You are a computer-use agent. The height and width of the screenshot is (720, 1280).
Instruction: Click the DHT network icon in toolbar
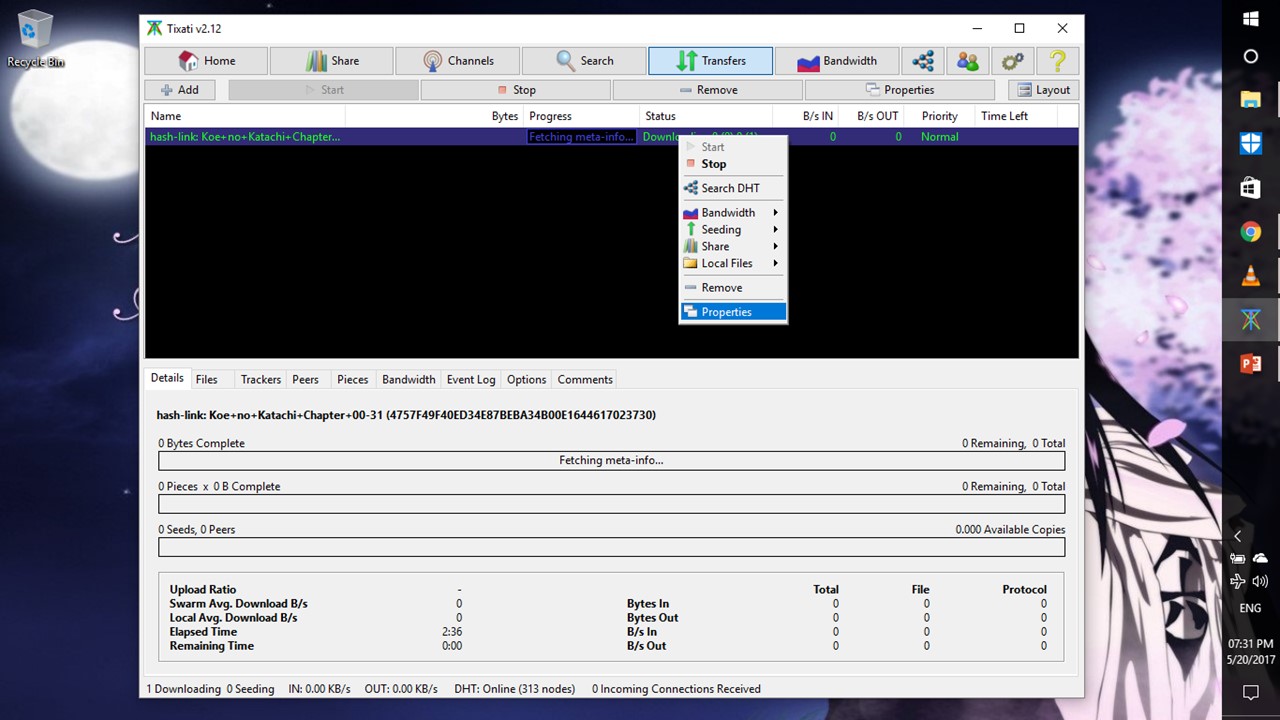point(923,61)
